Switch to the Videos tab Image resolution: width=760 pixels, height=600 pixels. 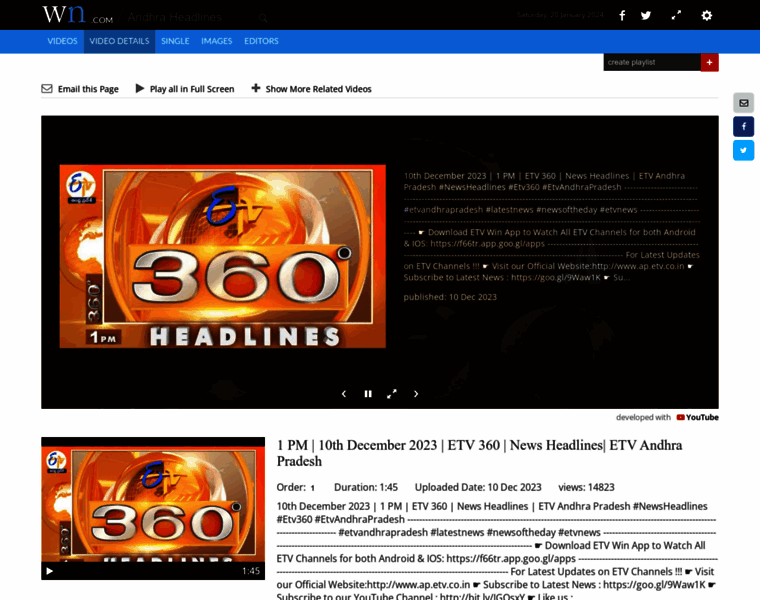63,41
